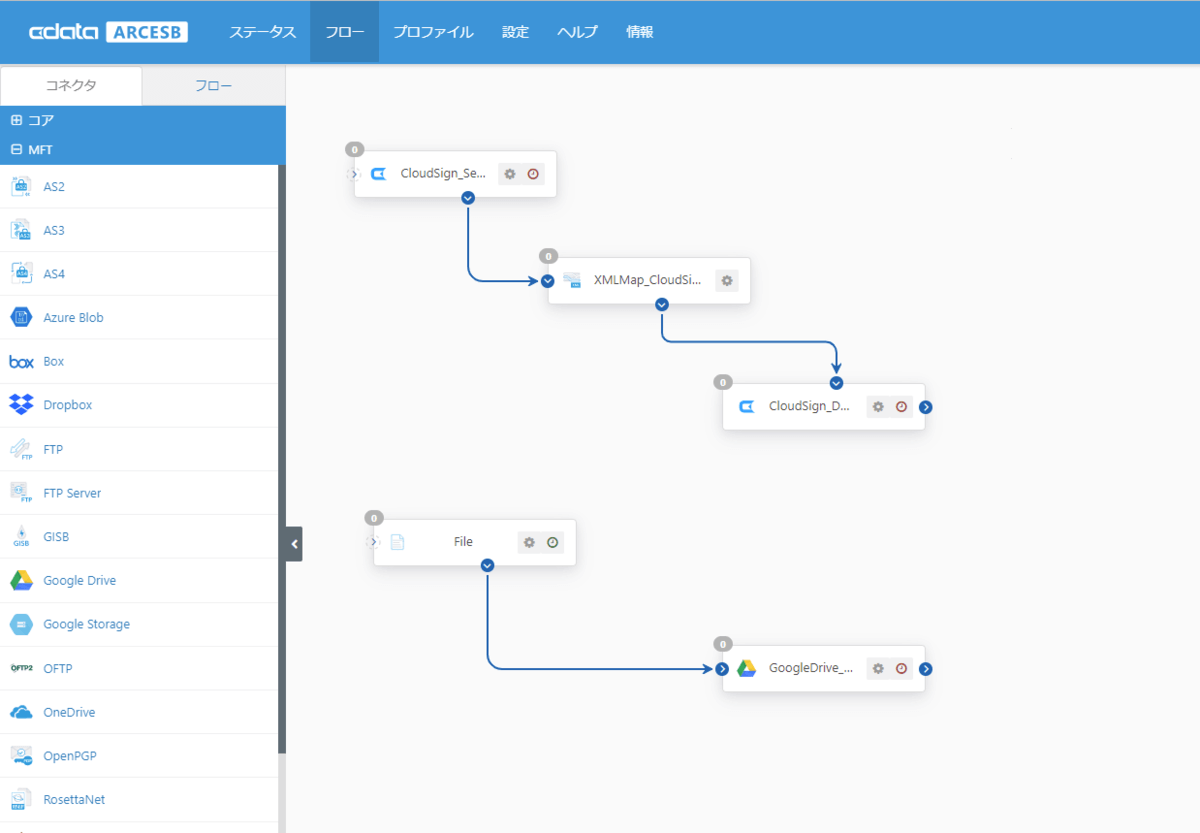The height and width of the screenshot is (833, 1200).
Task: Toggle the green status icon on the File connector
Action: pyautogui.click(x=552, y=542)
